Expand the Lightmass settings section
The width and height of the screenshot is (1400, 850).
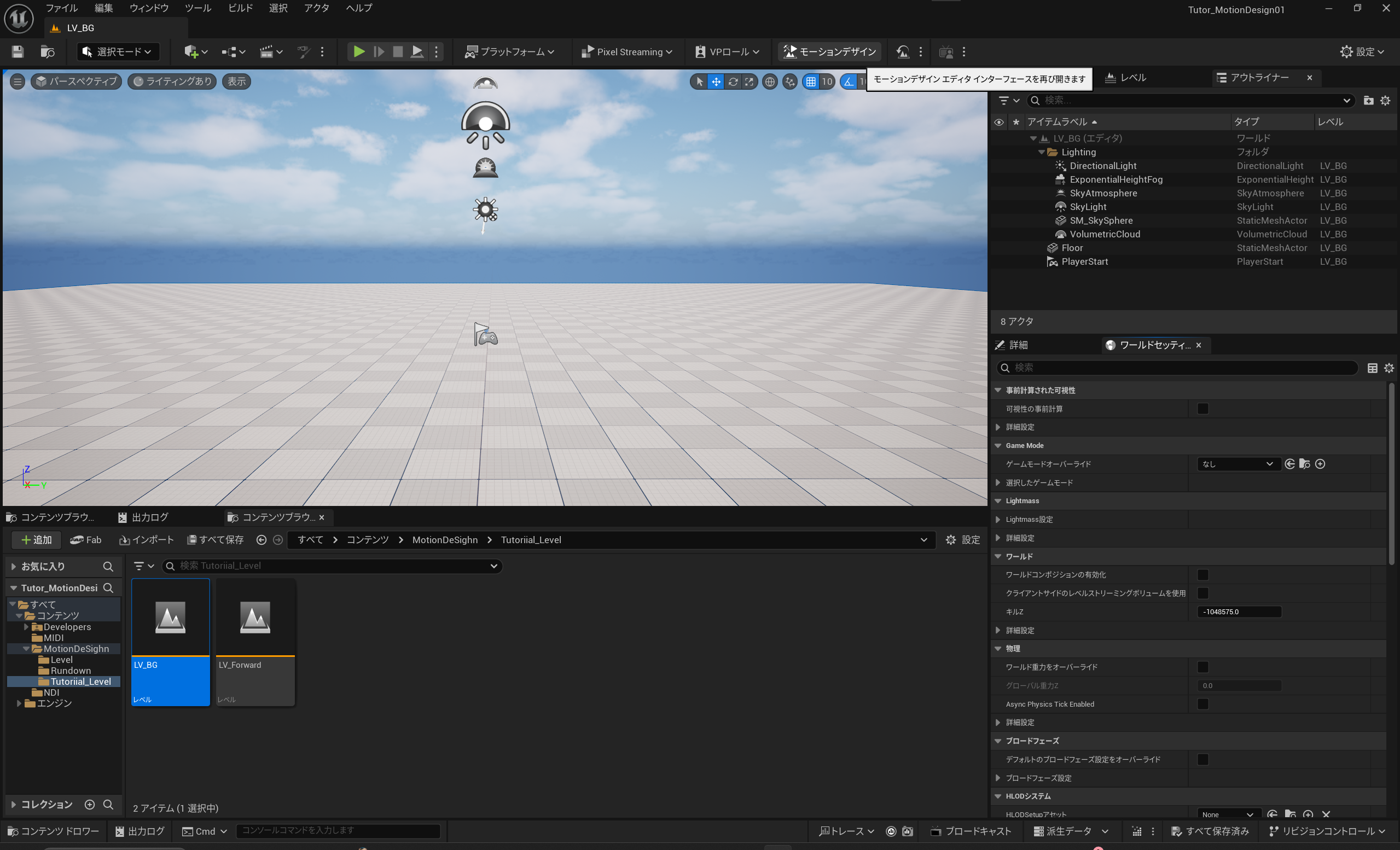coord(998,519)
